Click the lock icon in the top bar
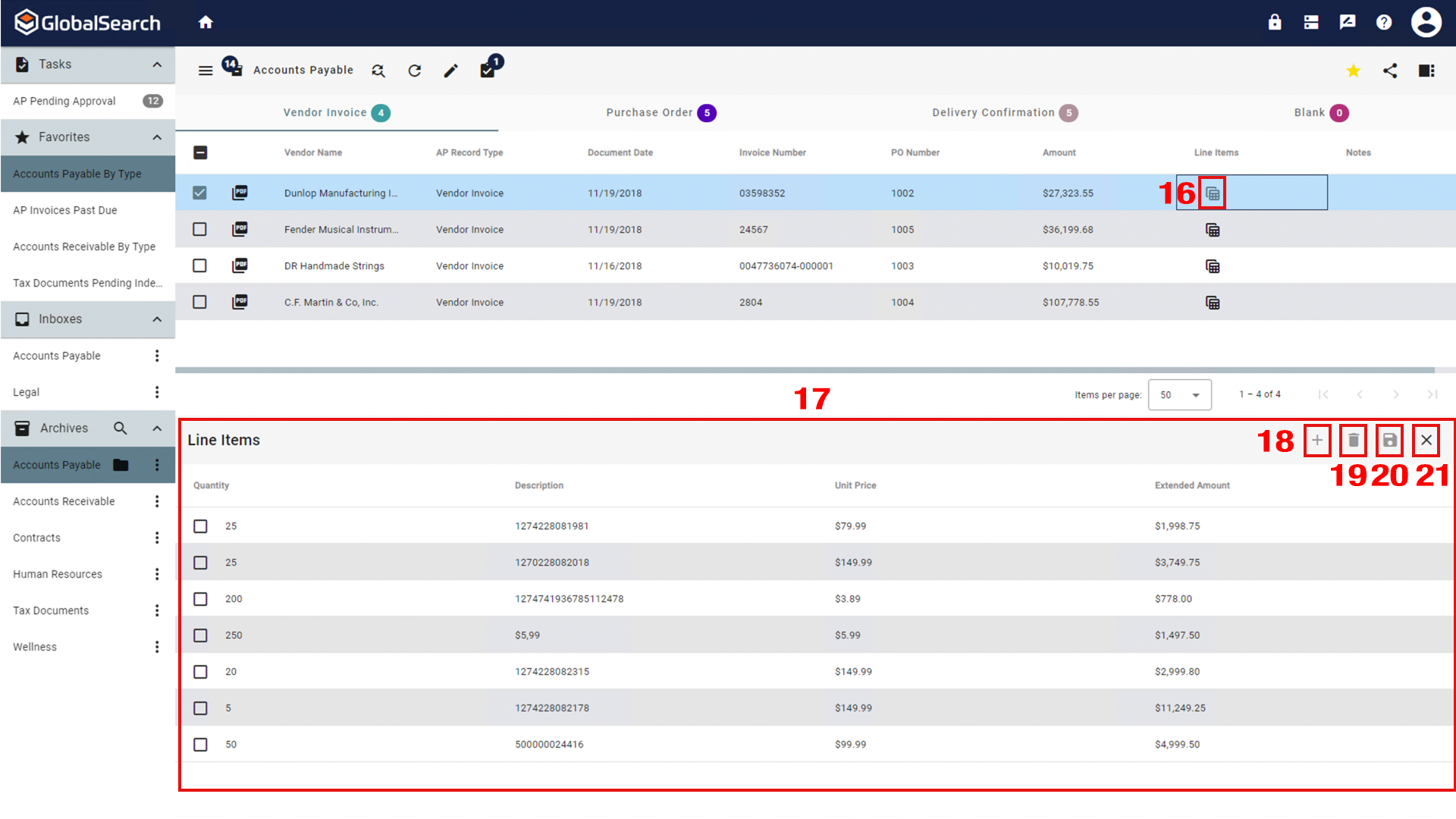 click(x=1275, y=22)
